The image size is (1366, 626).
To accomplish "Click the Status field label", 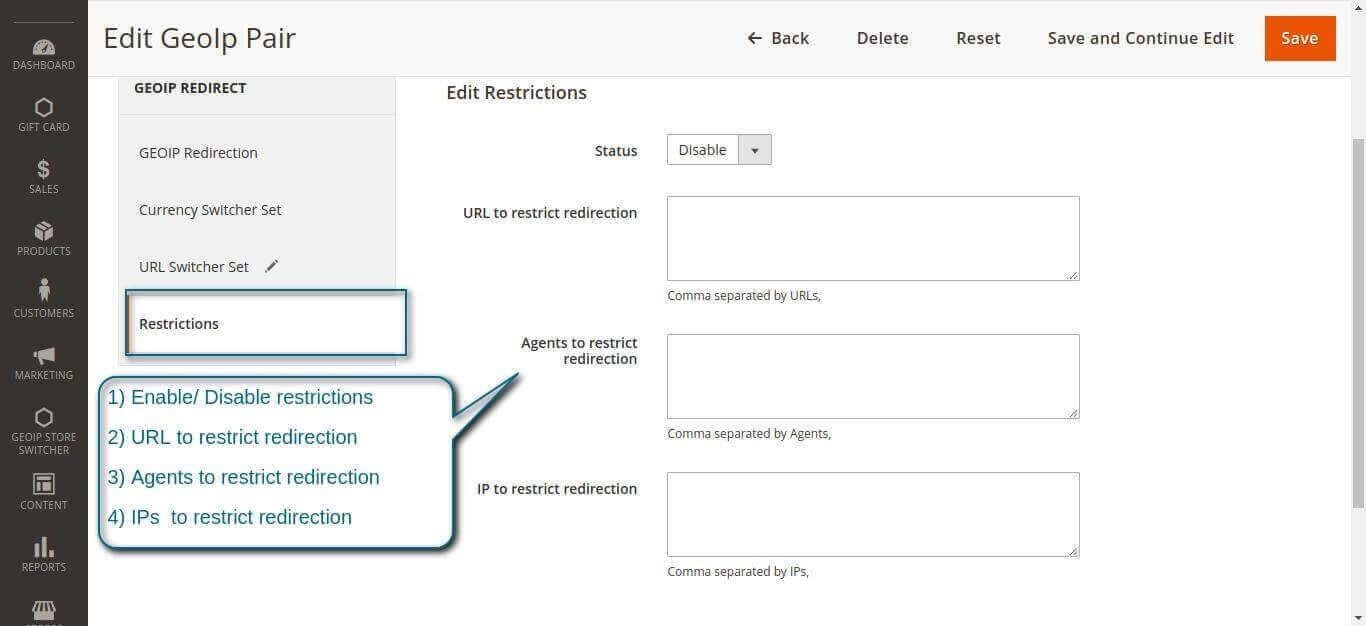I will (x=616, y=151).
